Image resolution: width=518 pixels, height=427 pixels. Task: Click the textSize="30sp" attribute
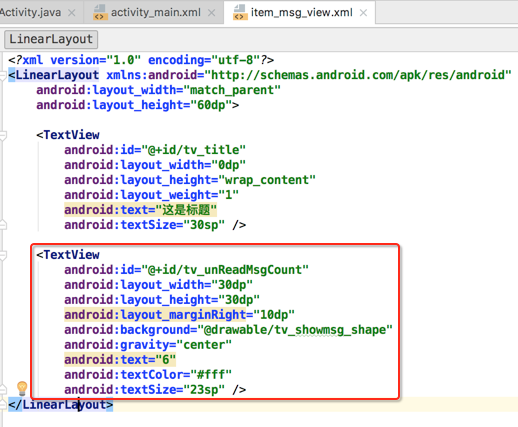pyautogui.click(x=144, y=225)
